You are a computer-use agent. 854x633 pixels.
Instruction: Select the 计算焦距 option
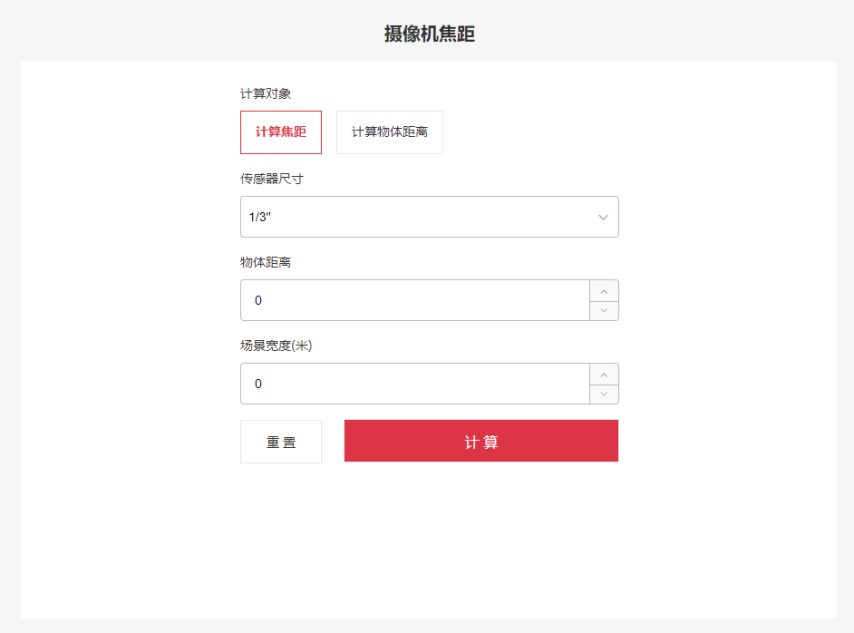click(x=281, y=132)
